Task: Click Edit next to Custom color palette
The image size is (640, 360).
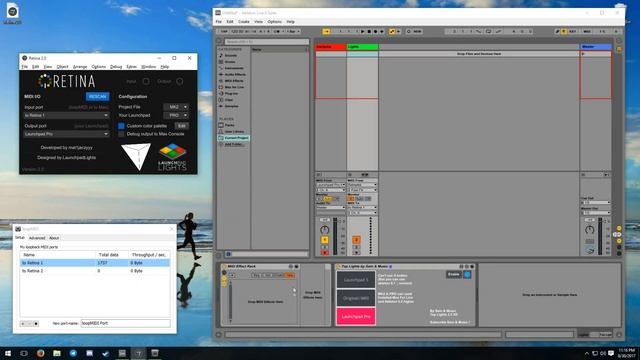Action: pyautogui.click(x=181, y=126)
